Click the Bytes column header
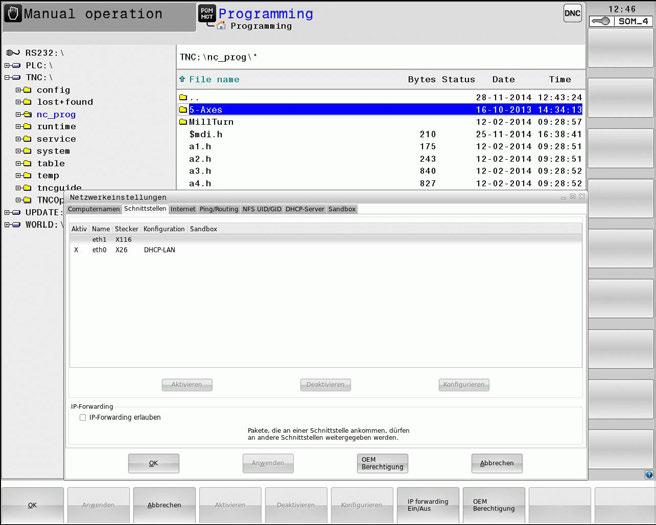 click(421, 79)
